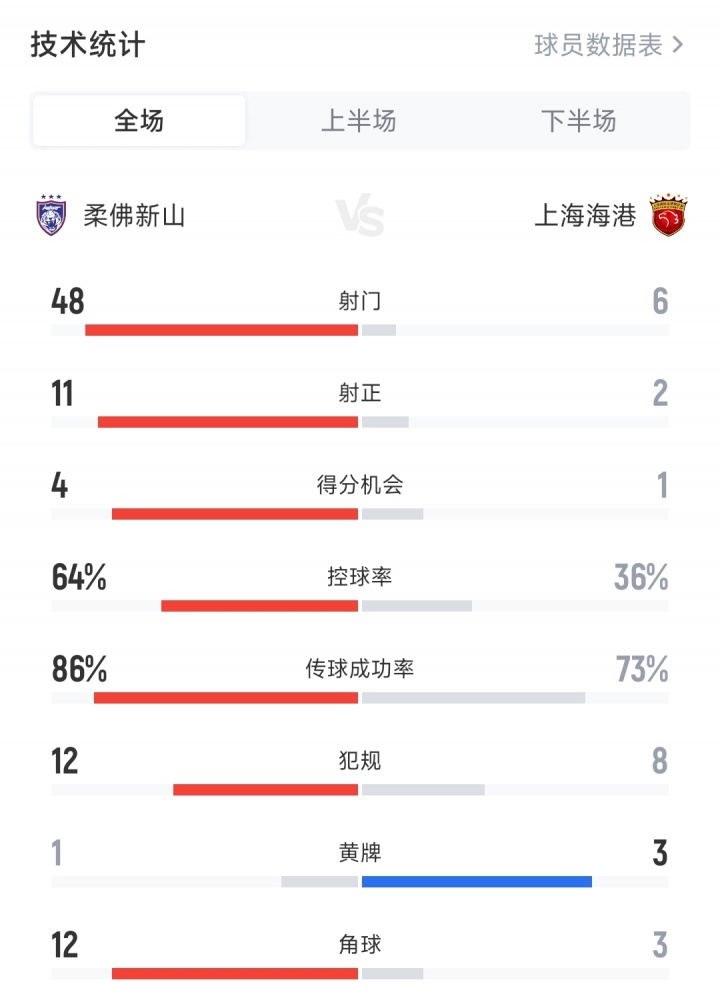720x1004 pixels.
Task: Select the blue 黄牌 progress bar
Action: coord(475,882)
